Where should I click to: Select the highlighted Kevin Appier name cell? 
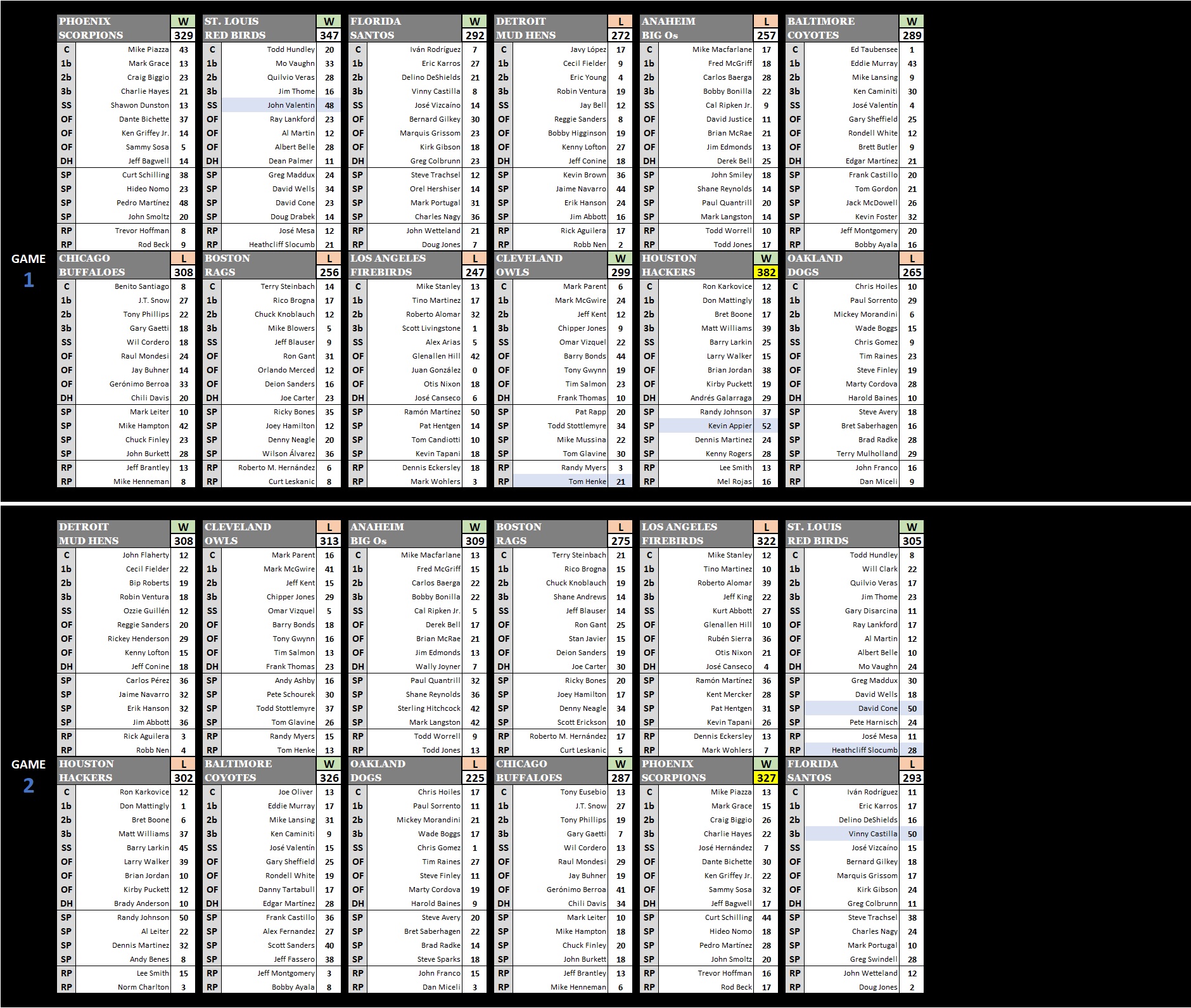point(706,426)
